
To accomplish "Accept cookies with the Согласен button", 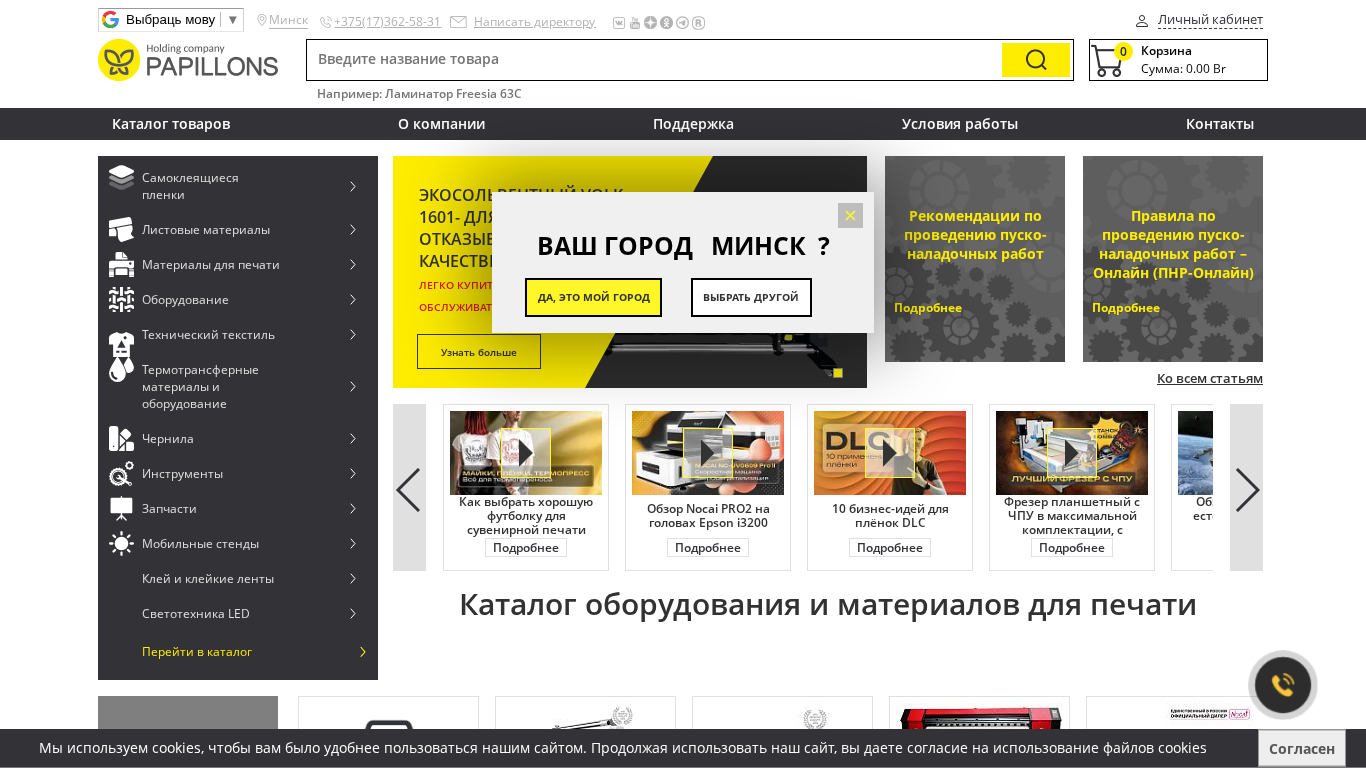I will pyautogui.click(x=1302, y=748).
